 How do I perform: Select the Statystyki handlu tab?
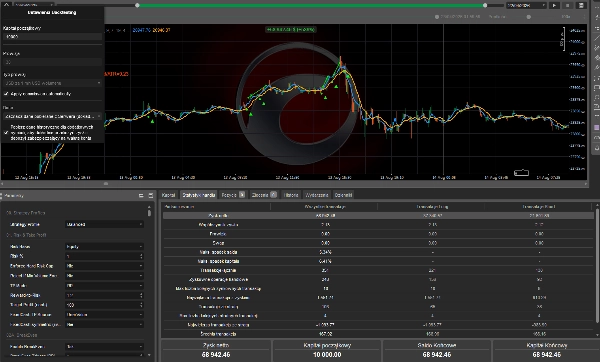pyautogui.click(x=199, y=195)
